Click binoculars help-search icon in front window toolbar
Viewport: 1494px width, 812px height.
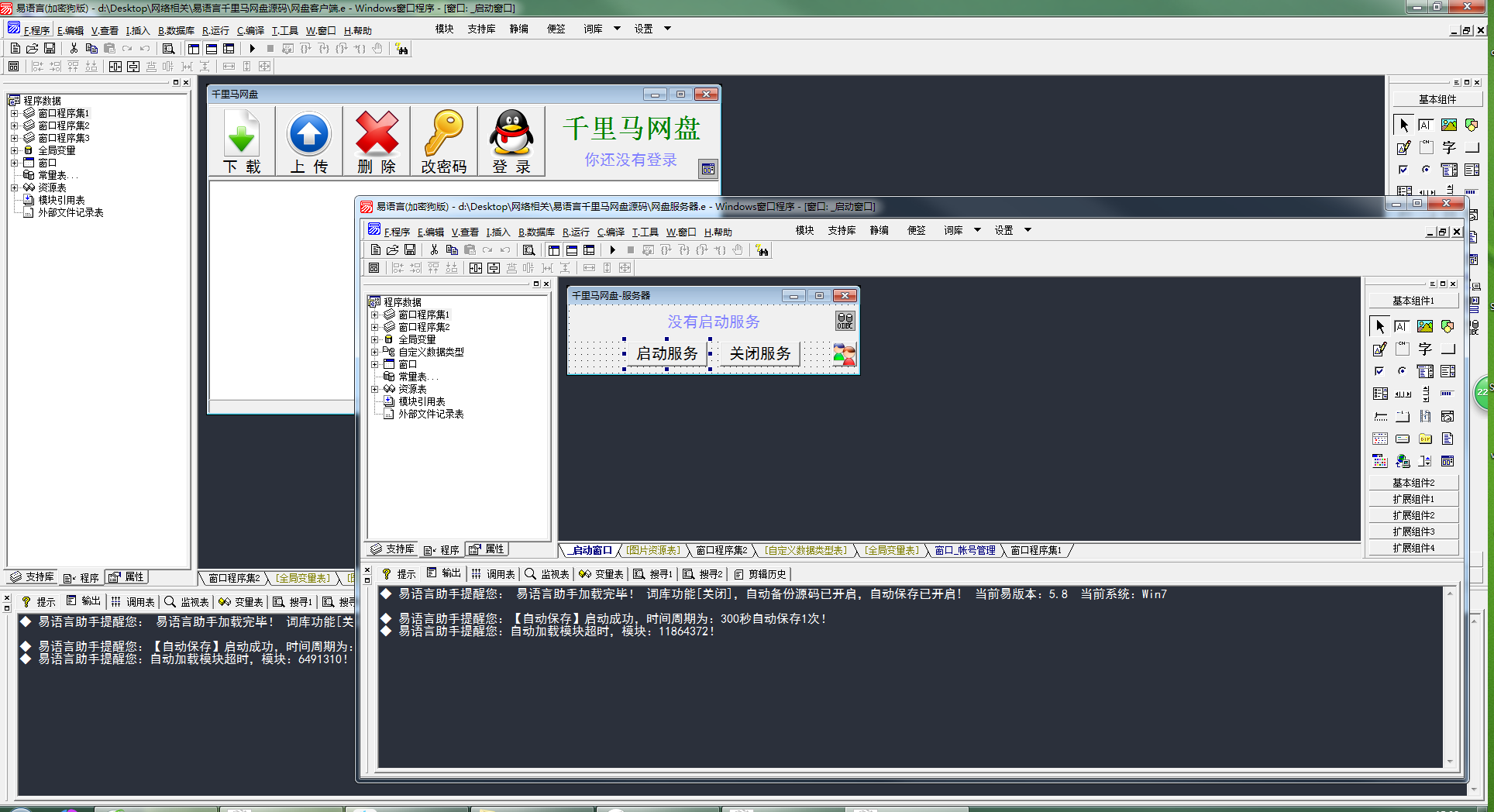click(x=762, y=250)
